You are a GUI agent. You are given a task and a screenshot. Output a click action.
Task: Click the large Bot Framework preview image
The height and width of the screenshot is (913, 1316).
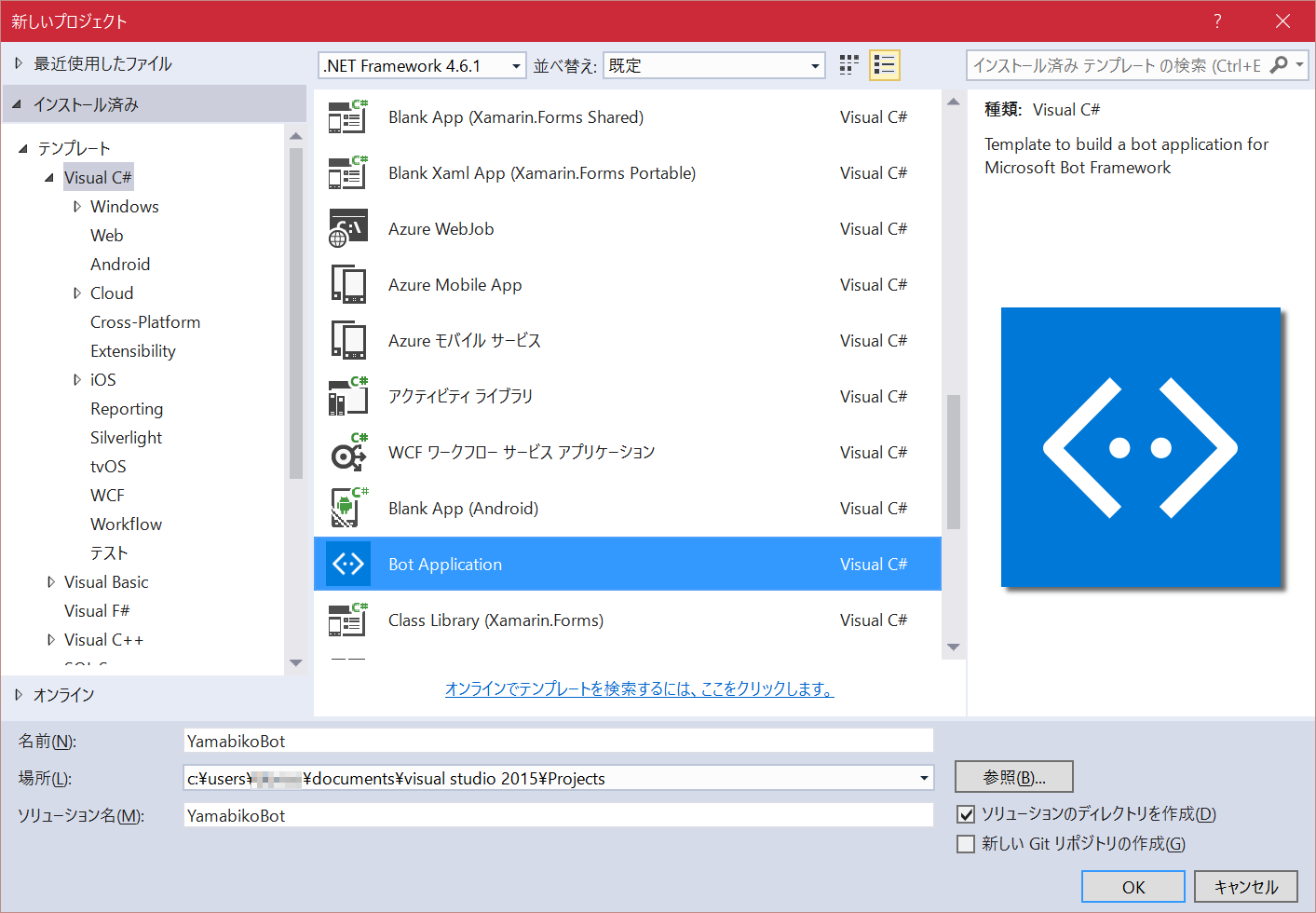pos(1141,447)
